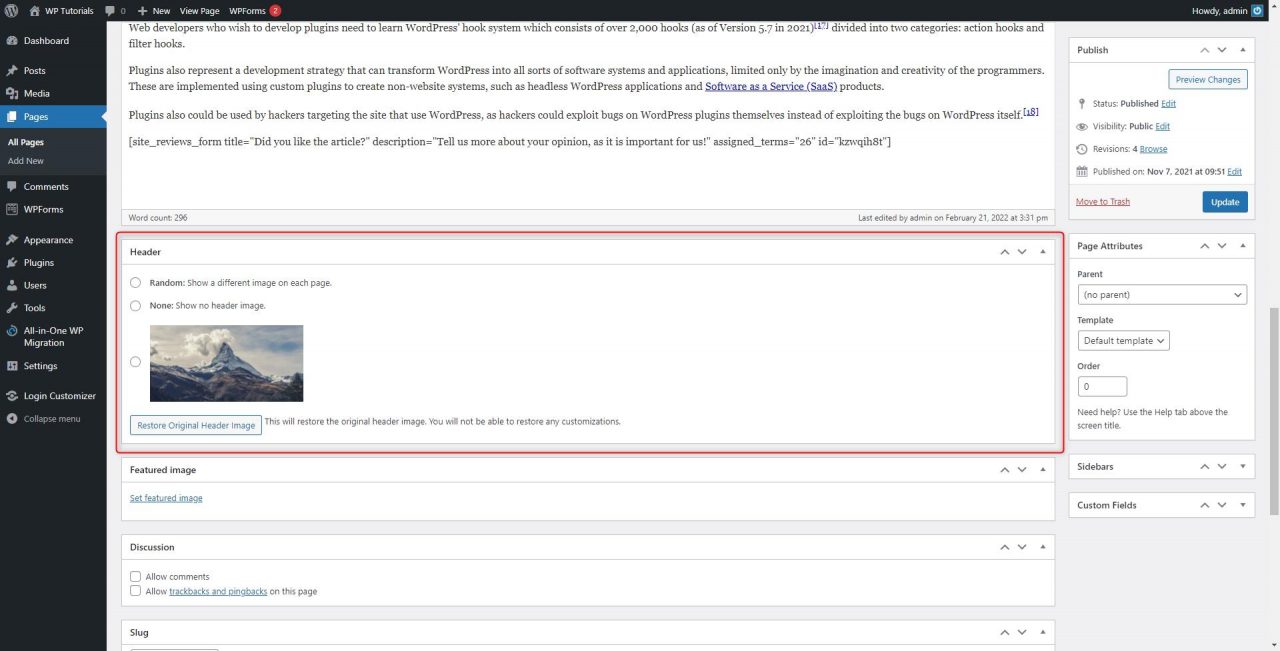The width and height of the screenshot is (1280, 651).
Task: Click the Matterhorn header image thumbnail
Action: click(226, 362)
